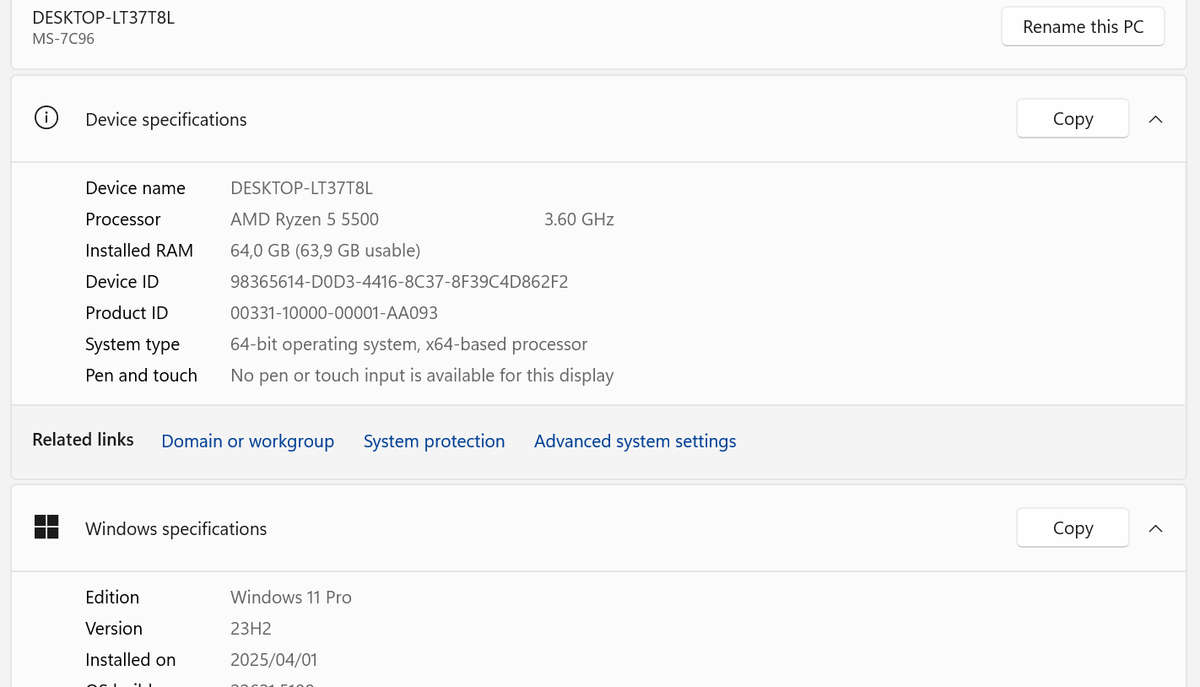Click the Installed RAM value
The width and height of the screenshot is (1200, 687).
[325, 250]
